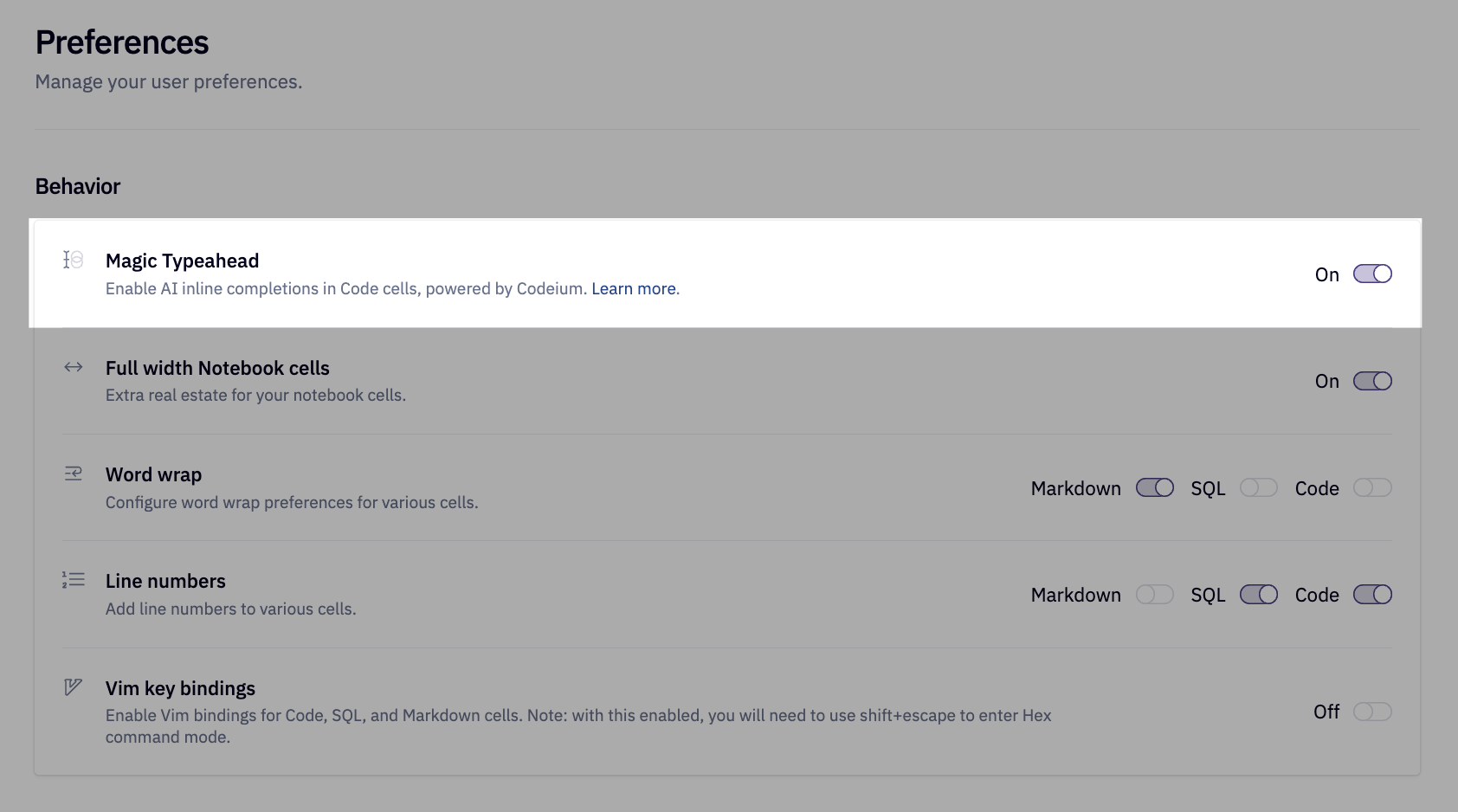The image size is (1458, 812).
Task: Enable the Vim key bindings switch
Action: point(1372,712)
